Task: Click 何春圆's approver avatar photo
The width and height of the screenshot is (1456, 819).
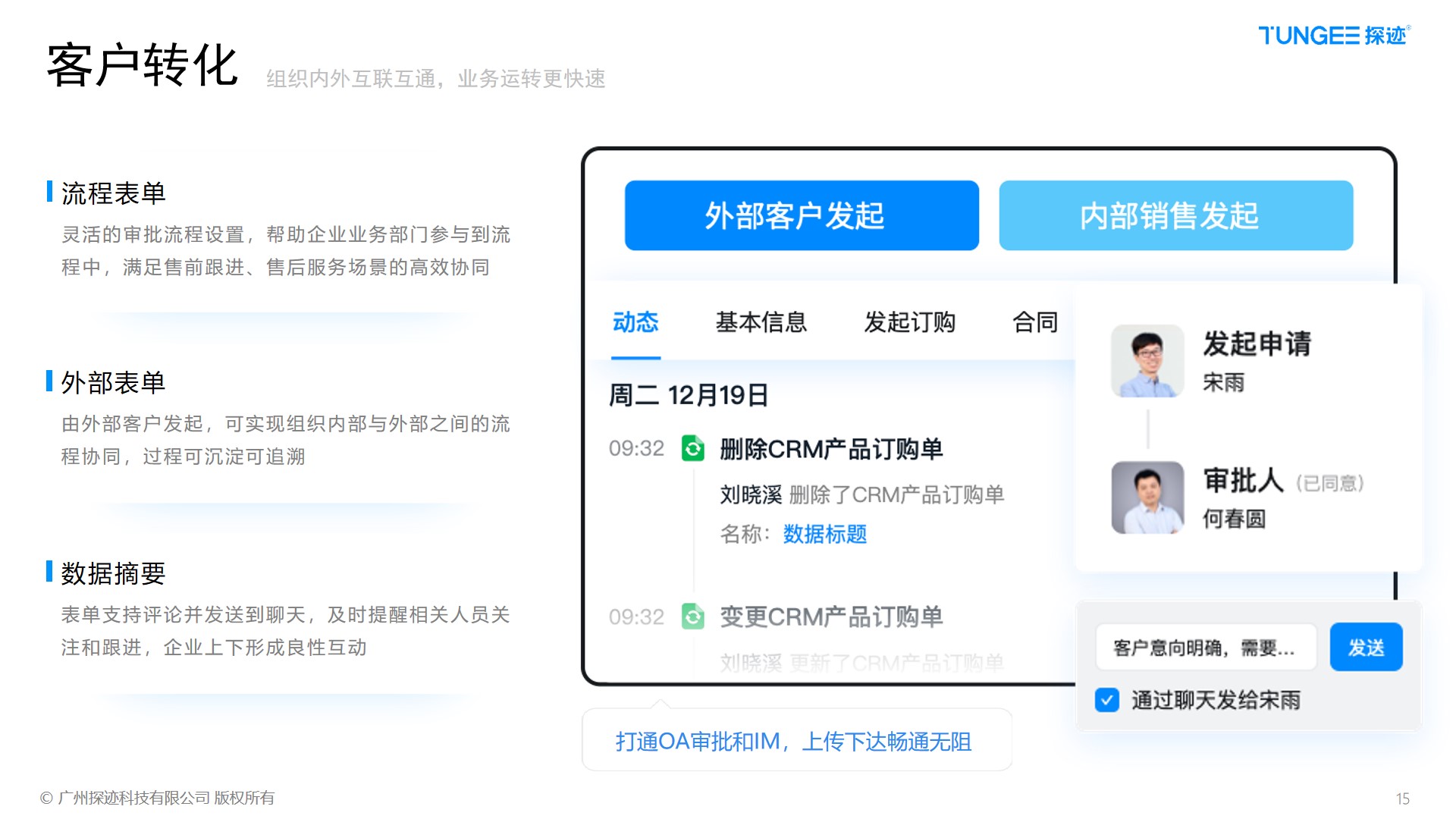Action: (1147, 497)
